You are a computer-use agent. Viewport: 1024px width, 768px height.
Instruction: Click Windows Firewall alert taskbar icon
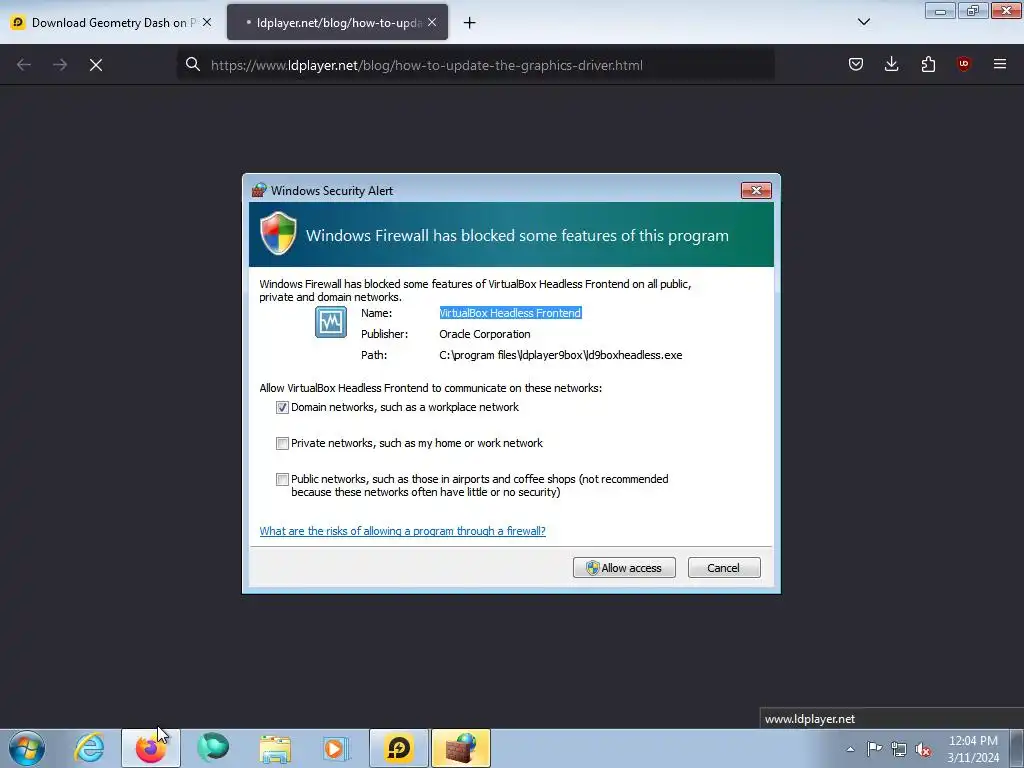[x=461, y=748]
